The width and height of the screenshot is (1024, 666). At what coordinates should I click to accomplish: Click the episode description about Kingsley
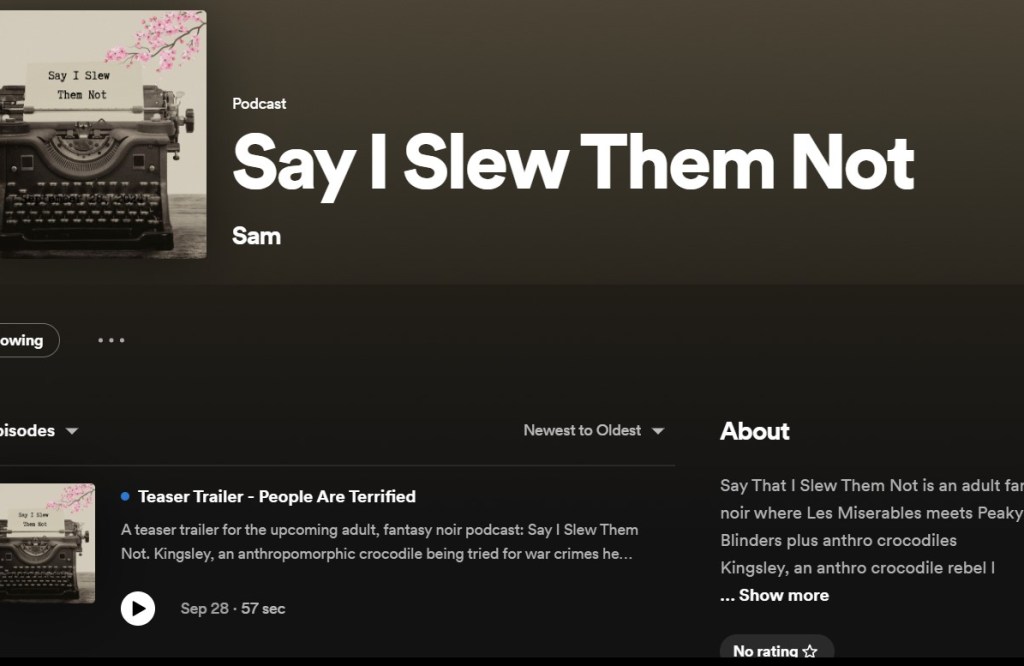click(379, 541)
